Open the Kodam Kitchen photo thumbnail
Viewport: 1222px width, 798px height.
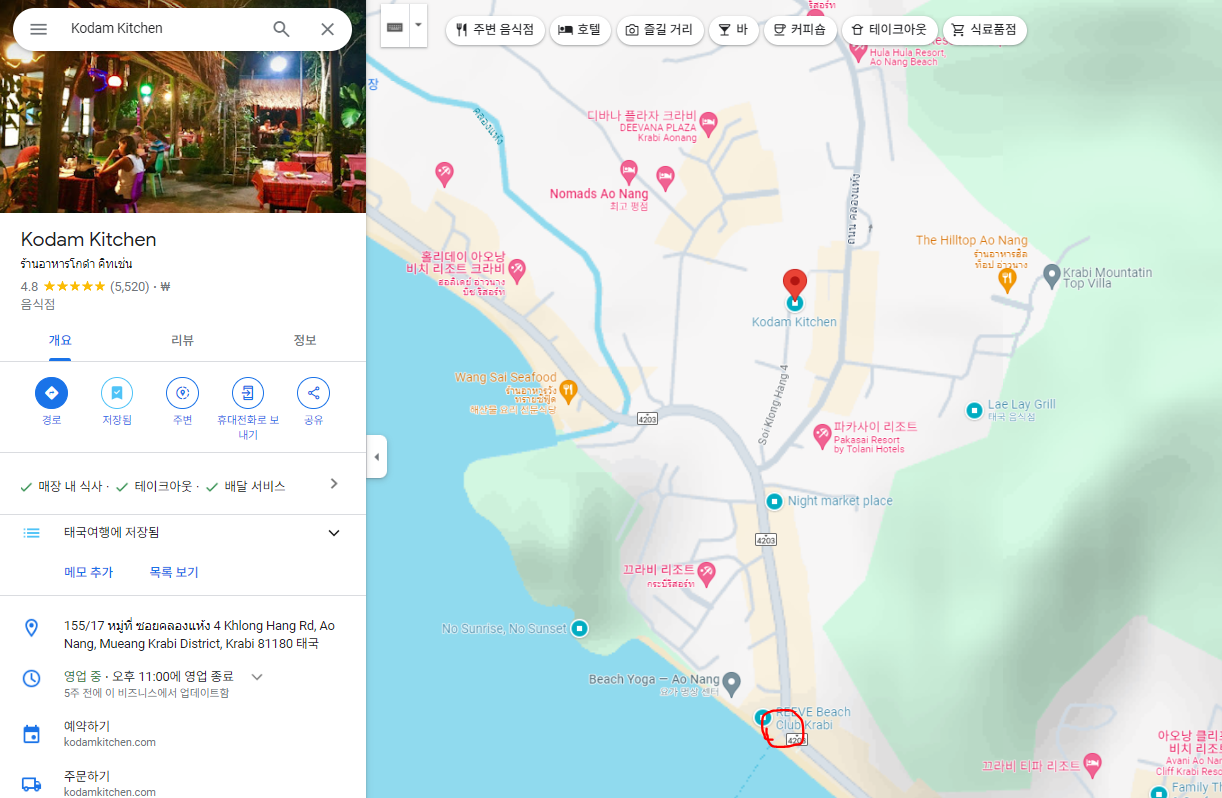pos(183,131)
